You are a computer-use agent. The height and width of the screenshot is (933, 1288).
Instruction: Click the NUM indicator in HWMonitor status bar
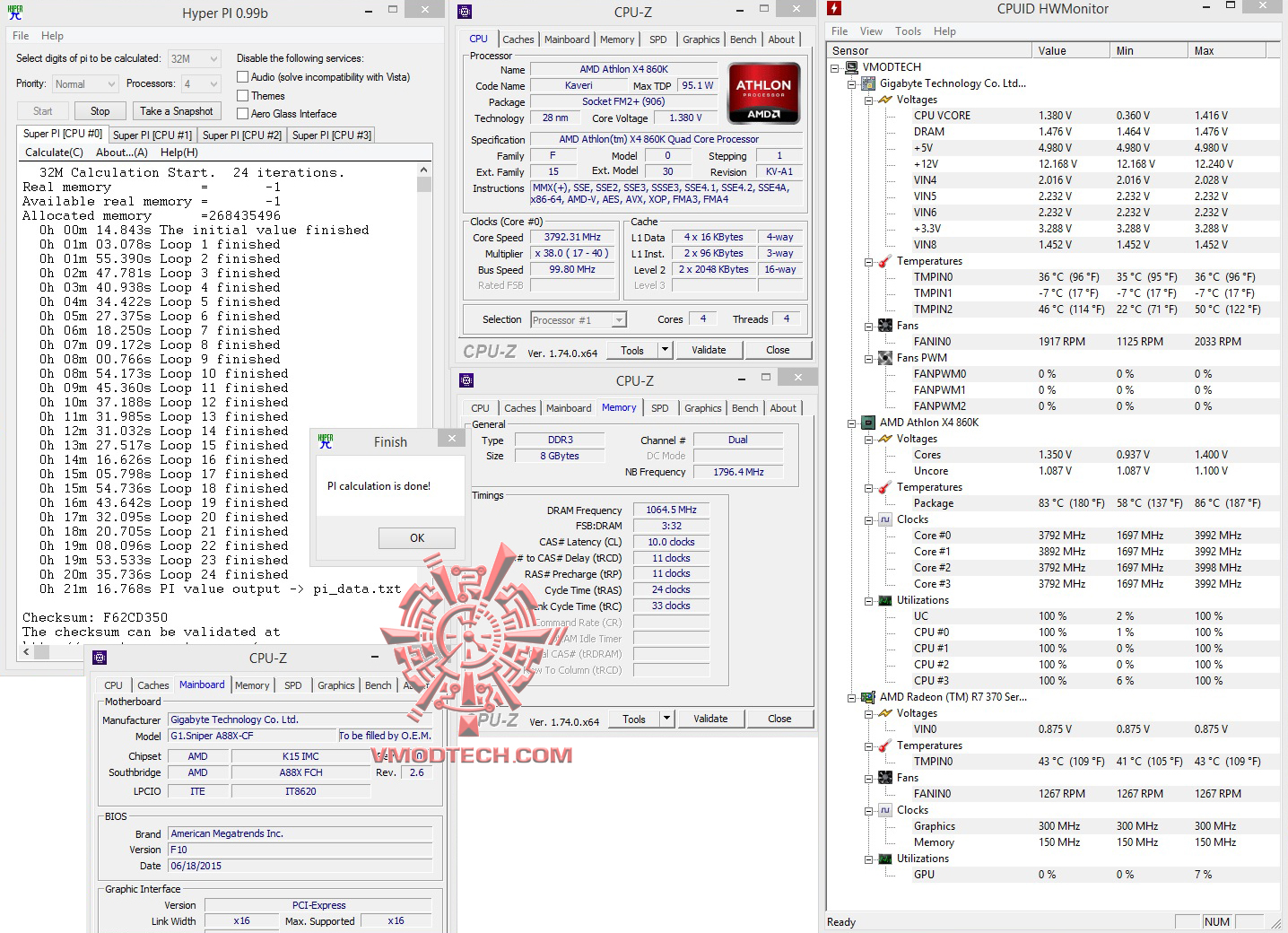(x=1217, y=922)
